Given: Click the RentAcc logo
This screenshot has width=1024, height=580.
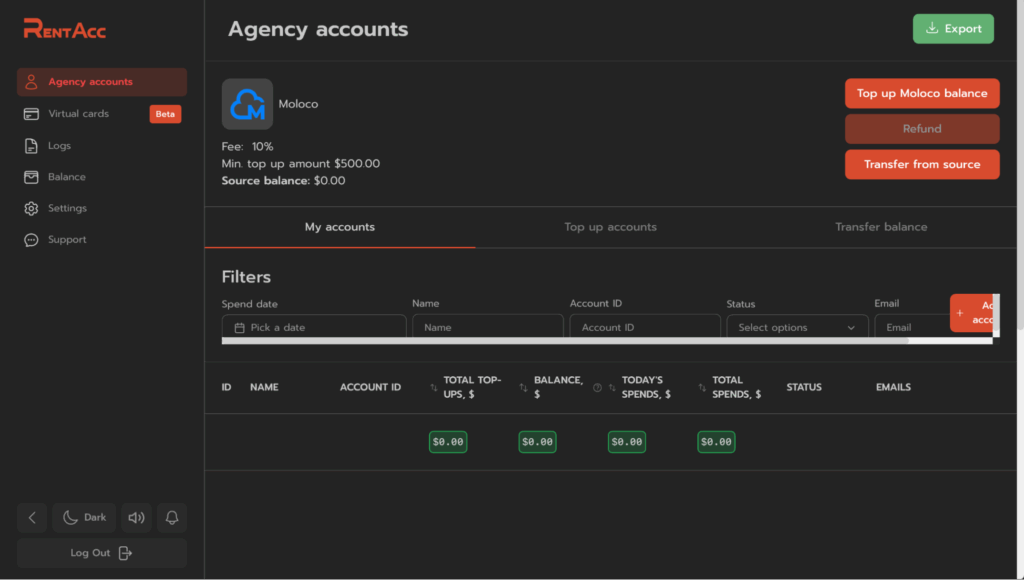Looking at the screenshot, I should tap(65, 29).
